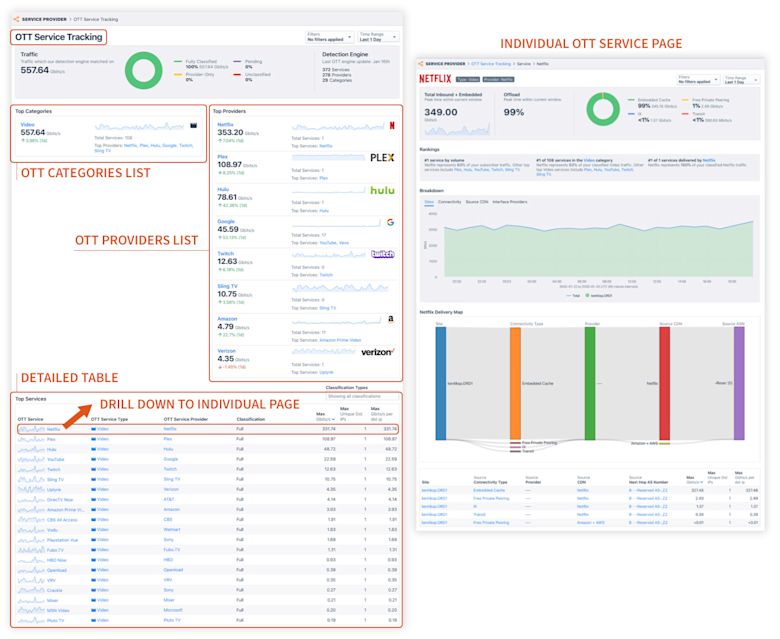Screen dimensions: 780x639
Task: Open the Plex provider name link in Top Providers
Action: pos(222,157)
